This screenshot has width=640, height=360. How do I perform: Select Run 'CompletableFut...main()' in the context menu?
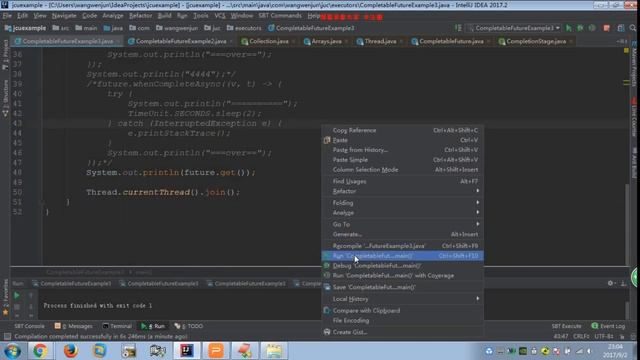pos(402,256)
